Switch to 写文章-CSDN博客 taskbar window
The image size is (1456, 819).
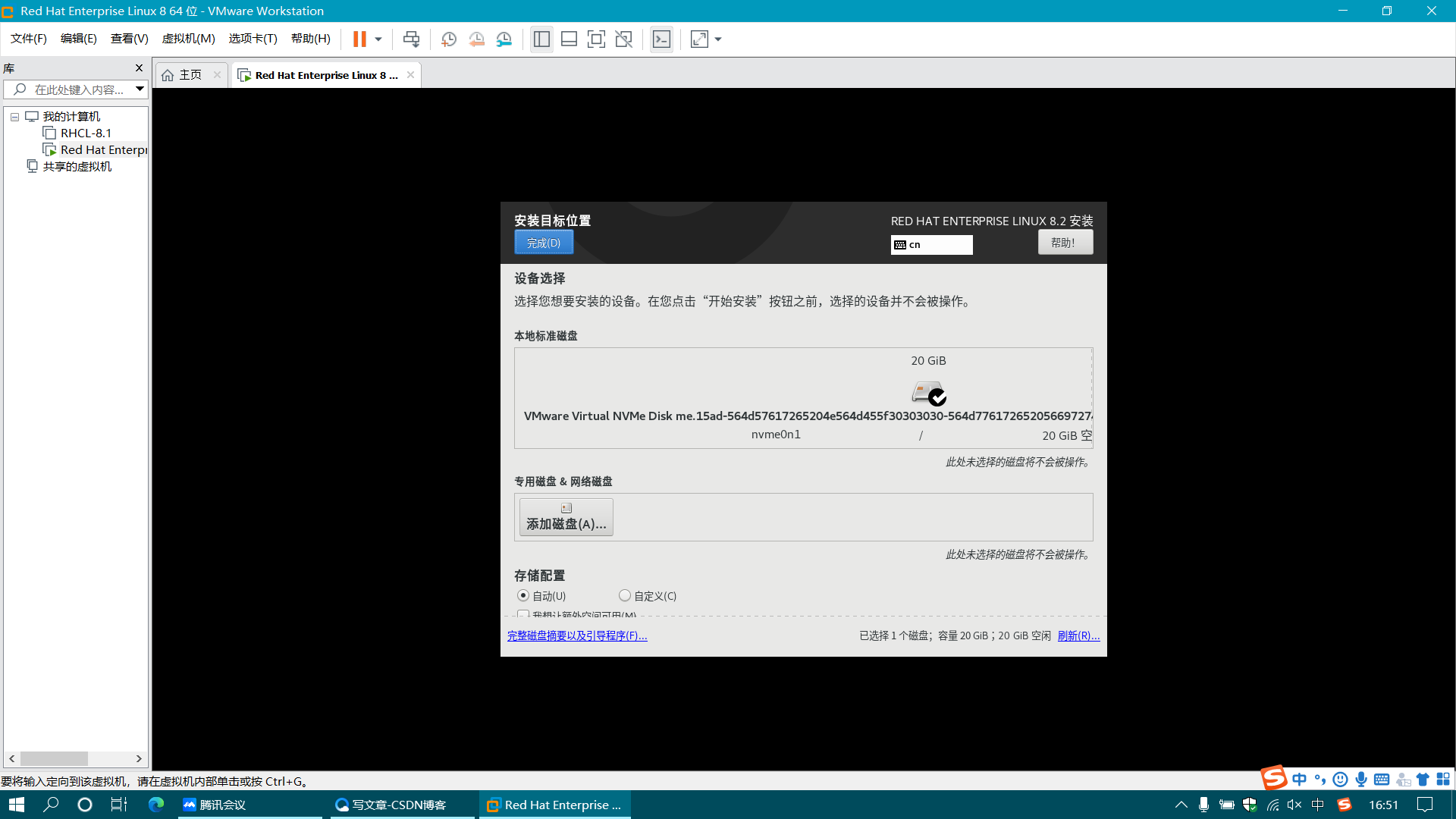(x=402, y=805)
